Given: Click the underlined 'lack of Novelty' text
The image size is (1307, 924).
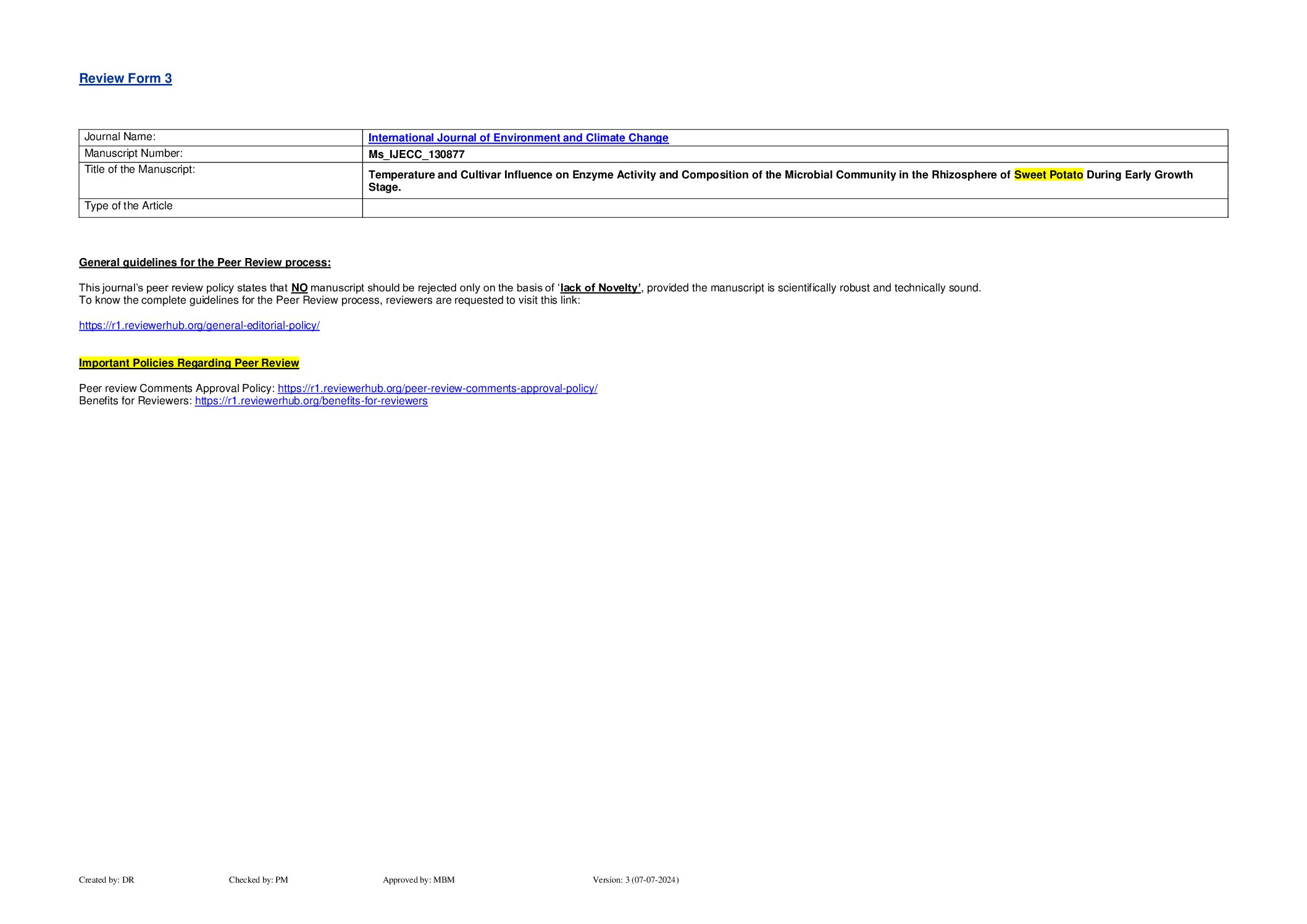Looking at the screenshot, I should click(600, 288).
